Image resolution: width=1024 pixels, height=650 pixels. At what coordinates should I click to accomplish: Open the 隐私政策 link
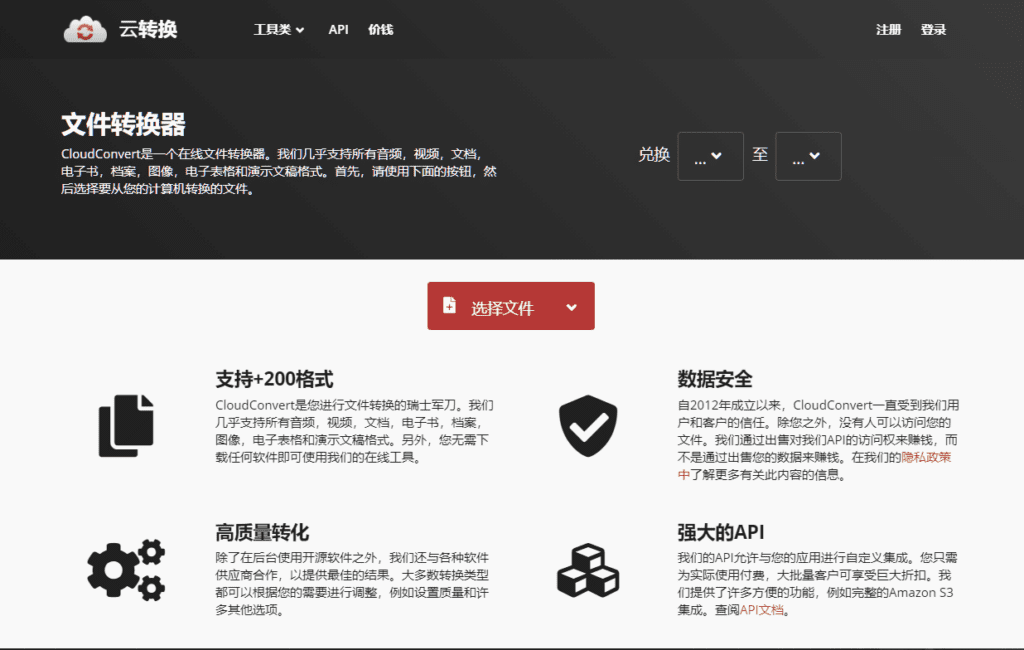click(x=926, y=456)
